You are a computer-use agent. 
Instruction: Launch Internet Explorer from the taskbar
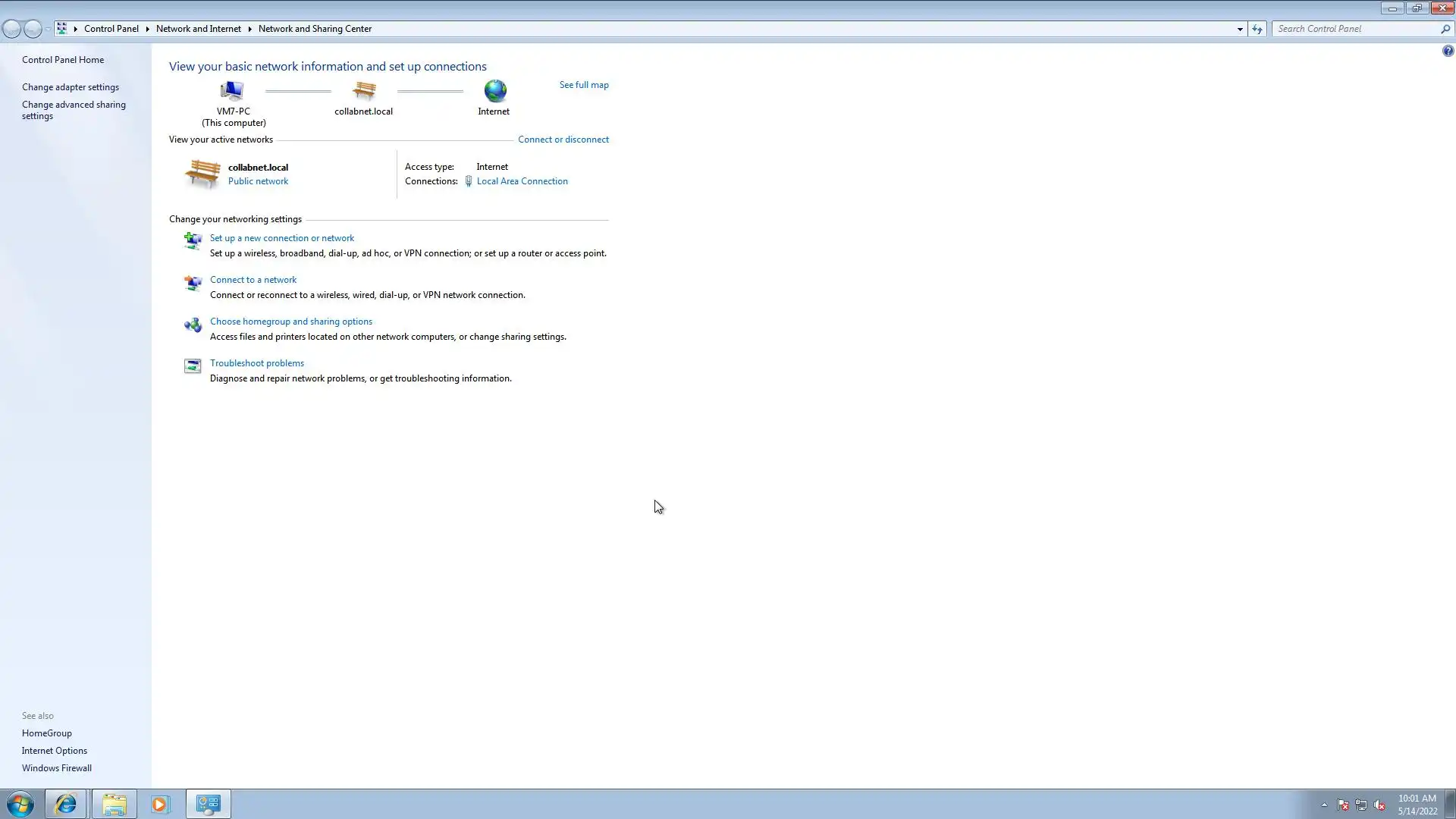tap(66, 804)
